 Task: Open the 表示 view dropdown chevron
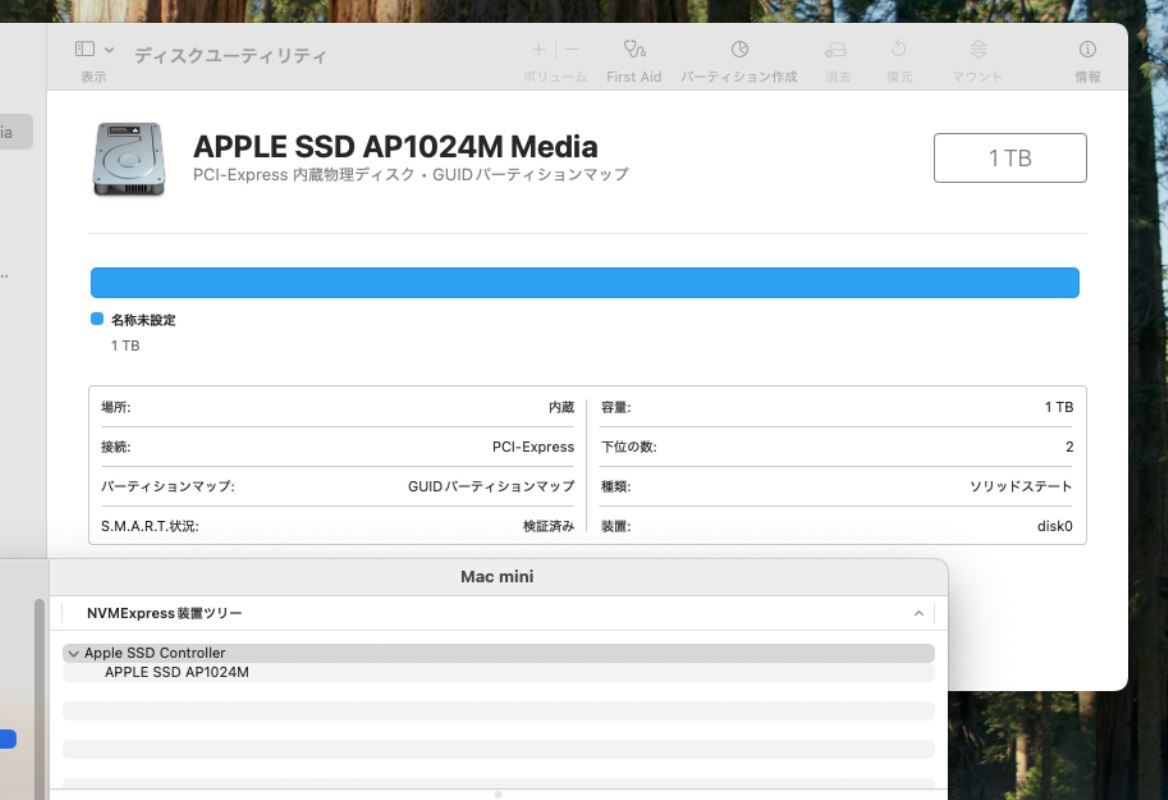point(109,49)
